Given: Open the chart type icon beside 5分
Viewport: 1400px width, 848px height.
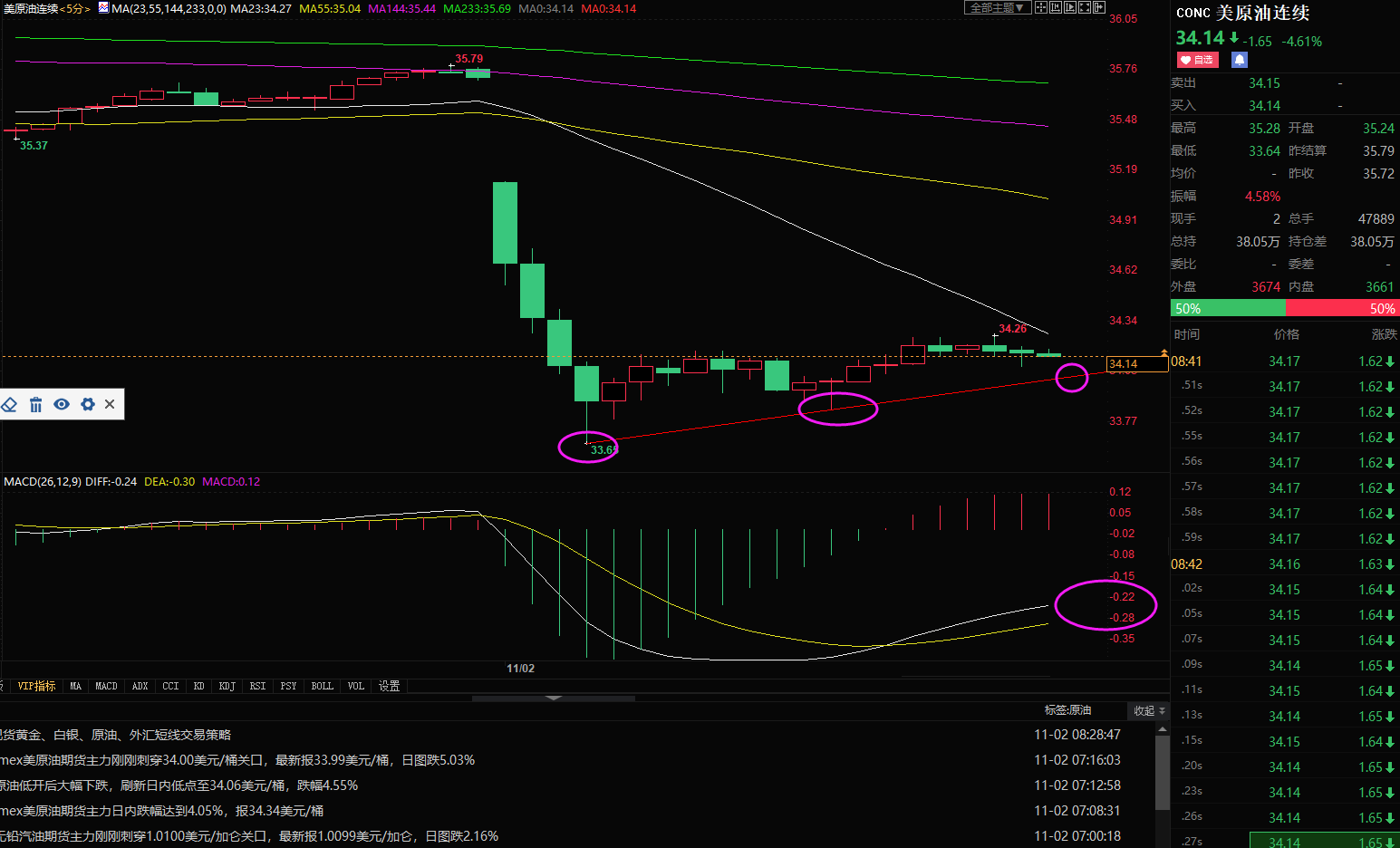Looking at the screenshot, I should coord(103,8).
